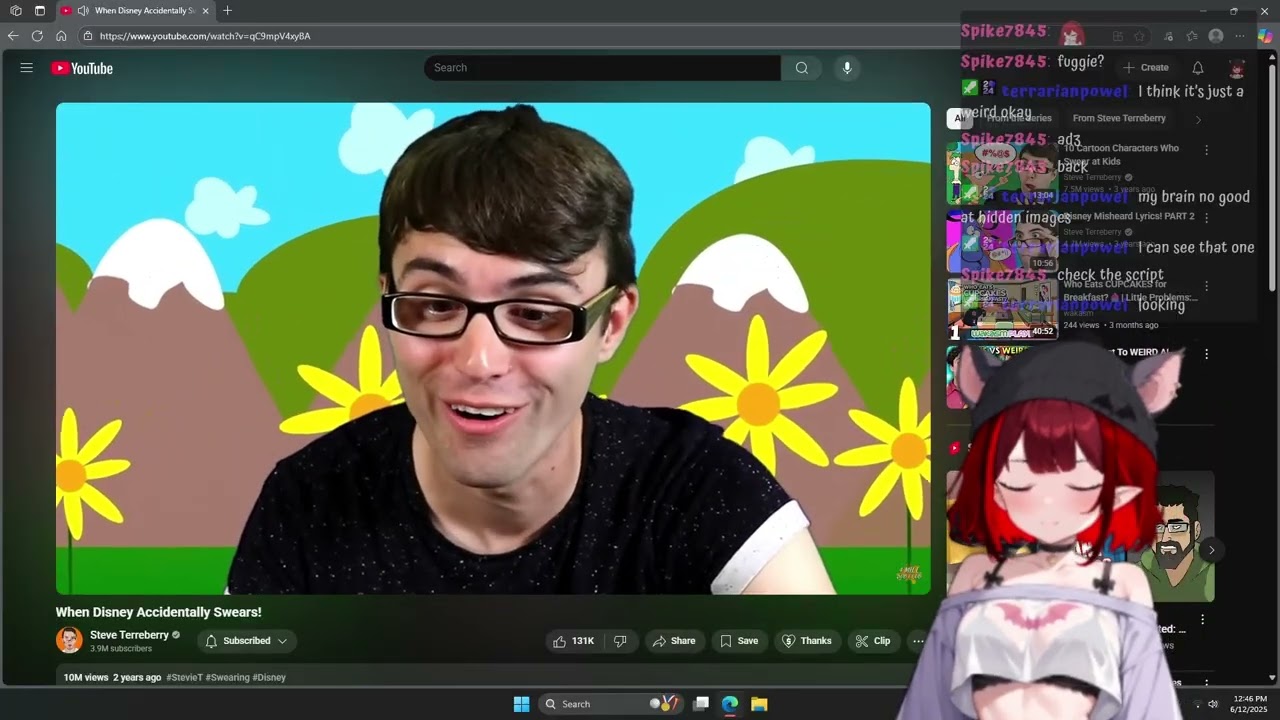Open Edge workspaces icon

tap(16, 11)
